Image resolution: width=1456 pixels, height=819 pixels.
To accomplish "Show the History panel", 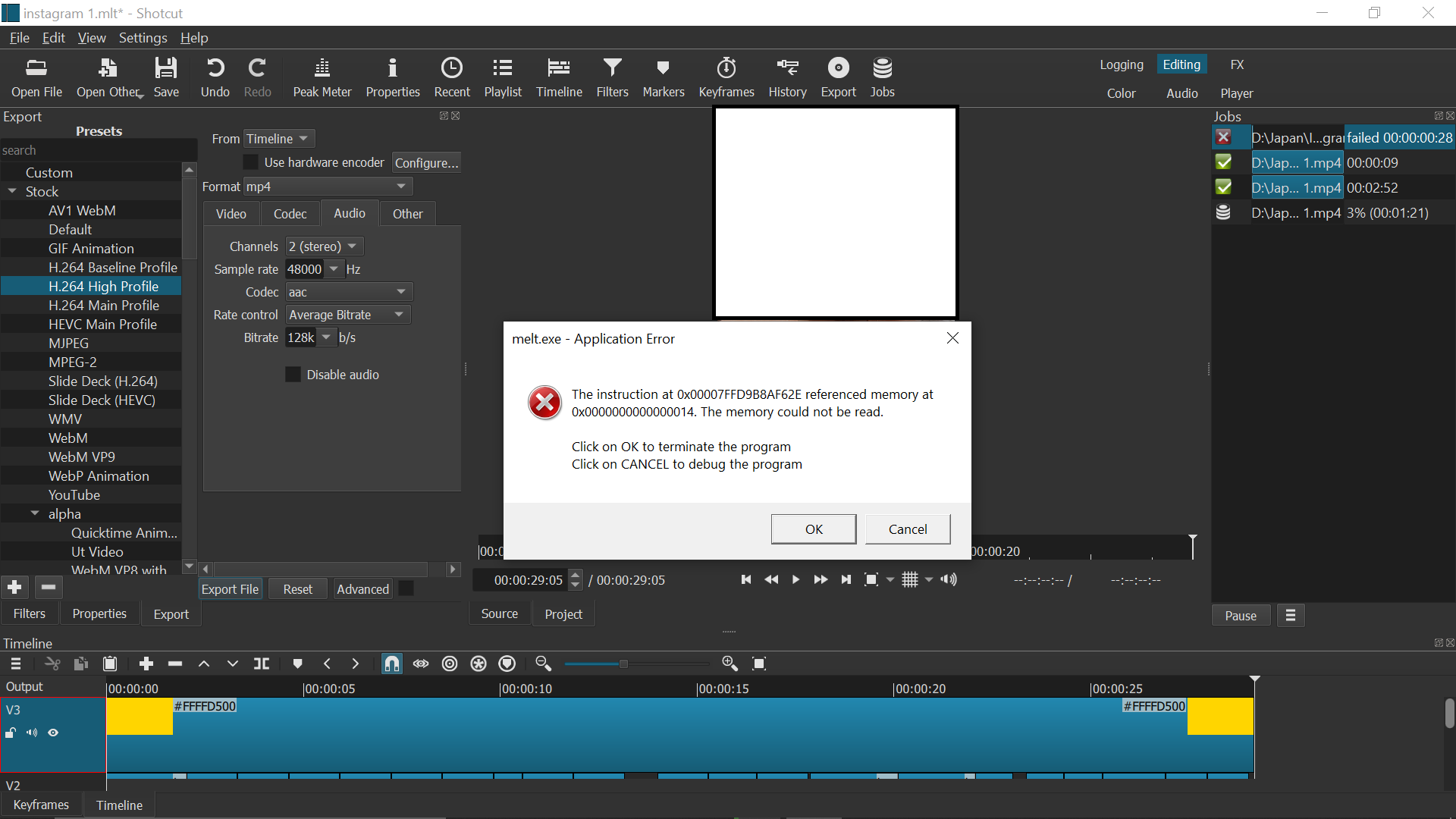I will [x=787, y=77].
